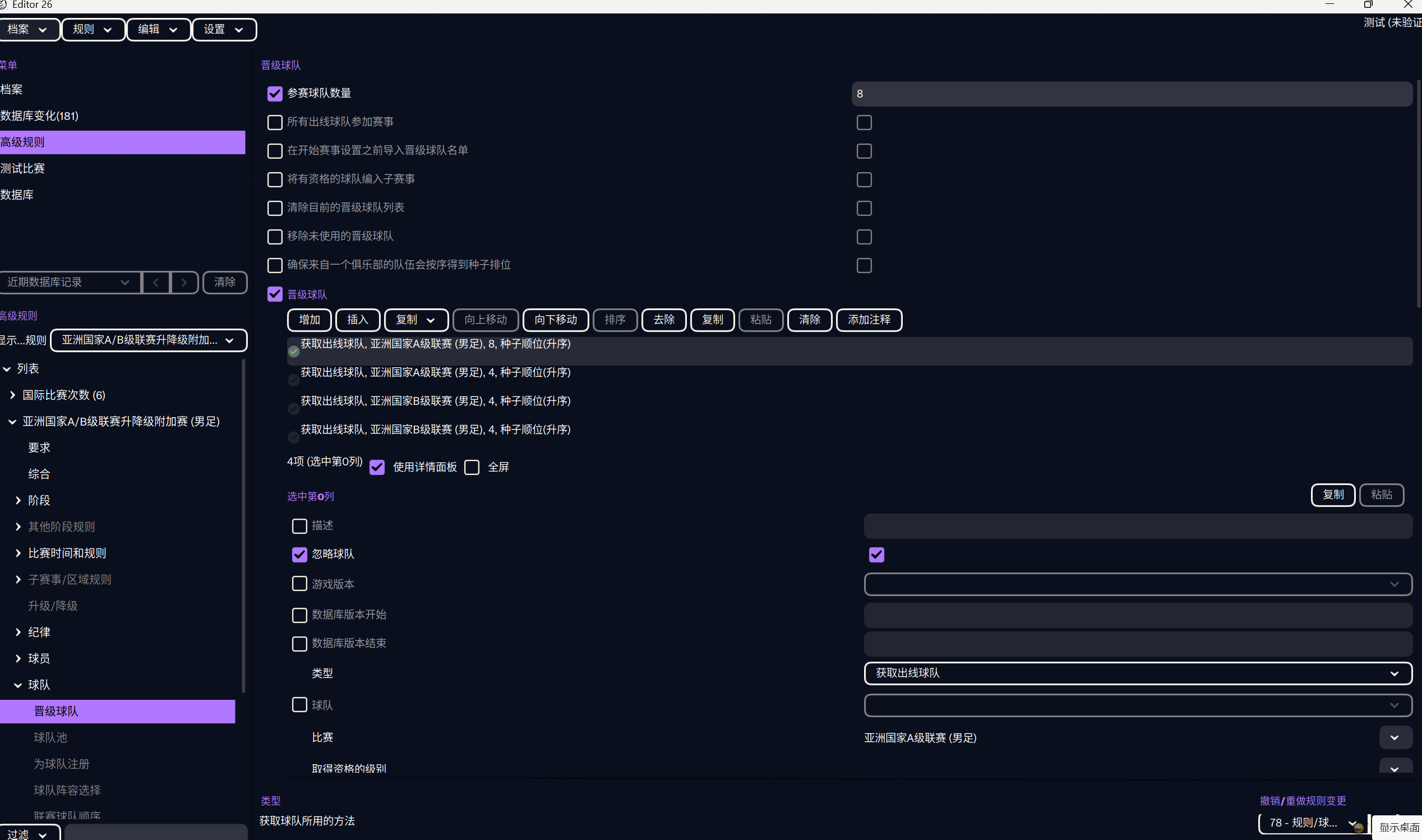Expand the 纪律 tree node
Screen dimensions: 1422x840
point(18,633)
